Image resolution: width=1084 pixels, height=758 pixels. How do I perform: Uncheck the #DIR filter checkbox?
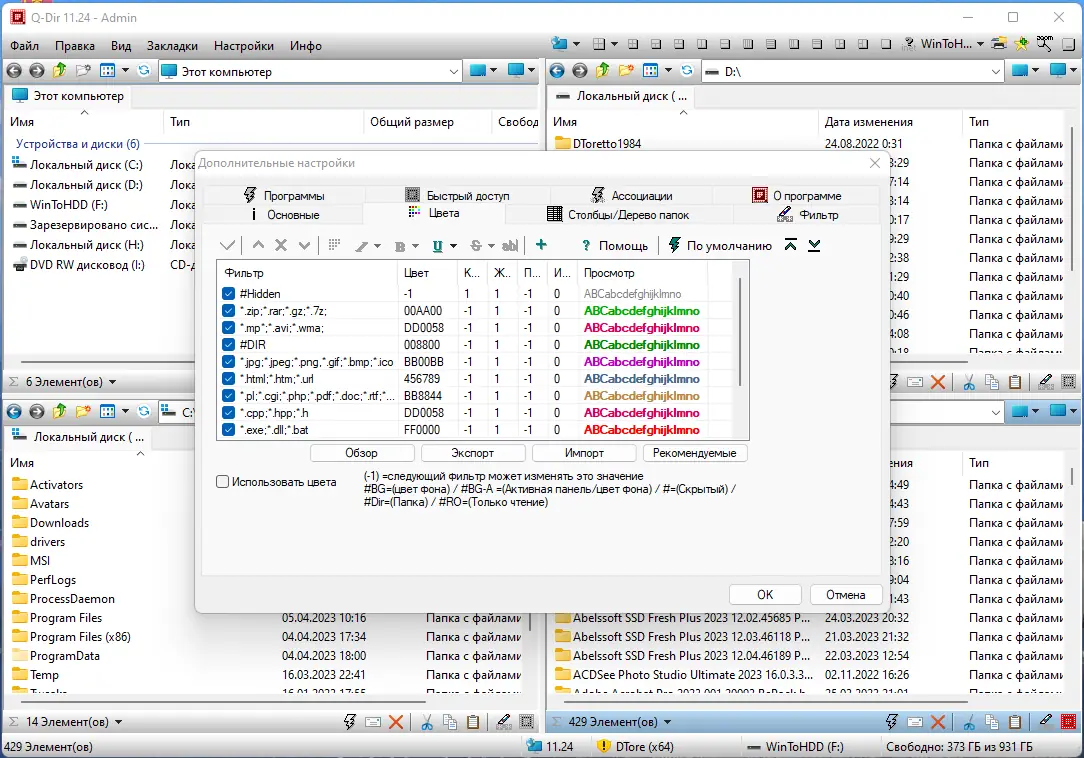pyautogui.click(x=228, y=344)
